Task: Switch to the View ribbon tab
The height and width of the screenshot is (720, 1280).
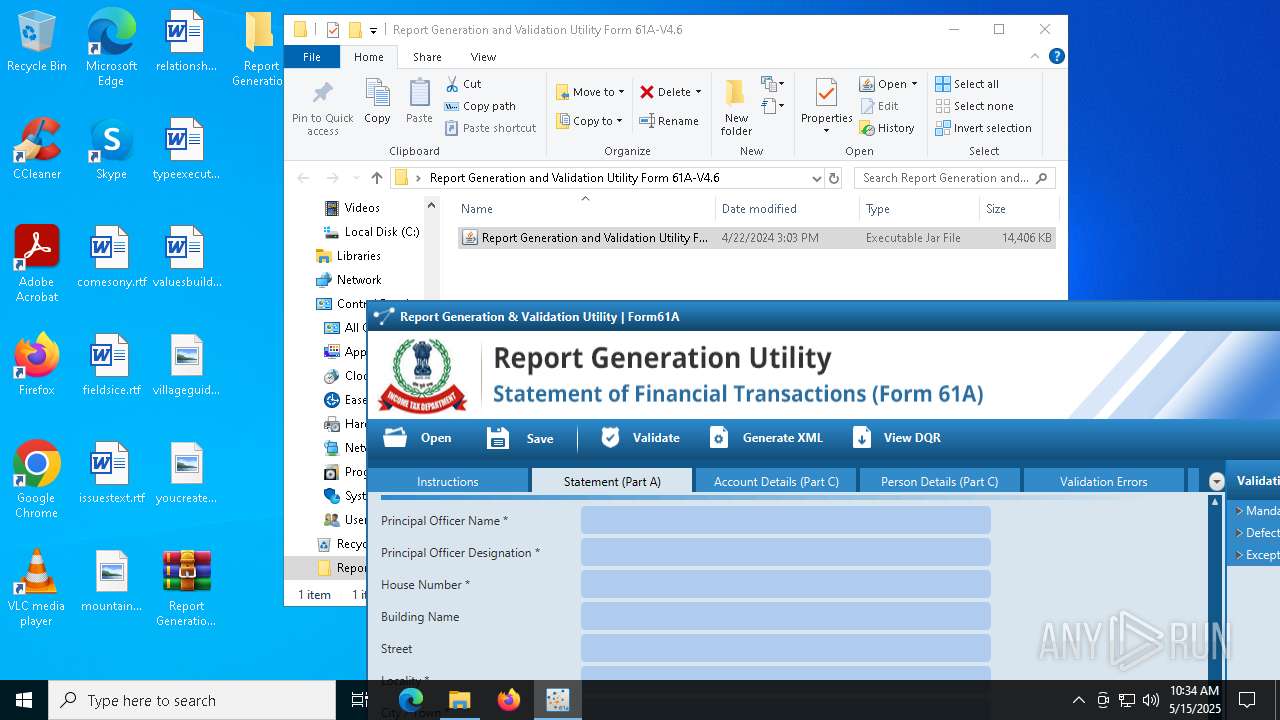Action: pyautogui.click(x=483, y=57)
